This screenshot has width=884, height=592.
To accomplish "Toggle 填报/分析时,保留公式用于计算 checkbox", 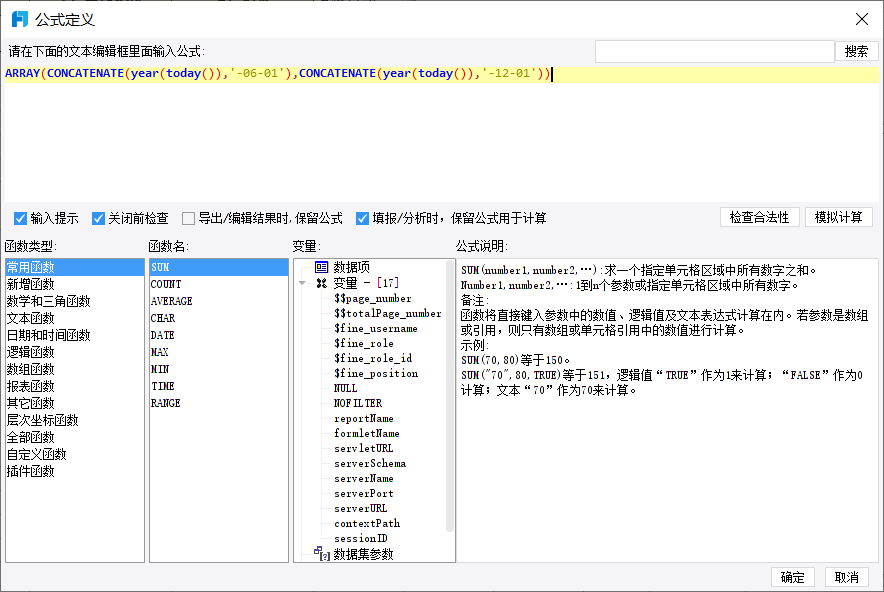I will (362, 218).
